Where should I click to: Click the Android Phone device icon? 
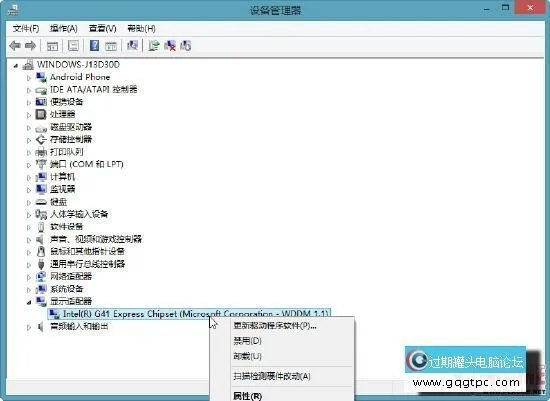coord(41,77)
